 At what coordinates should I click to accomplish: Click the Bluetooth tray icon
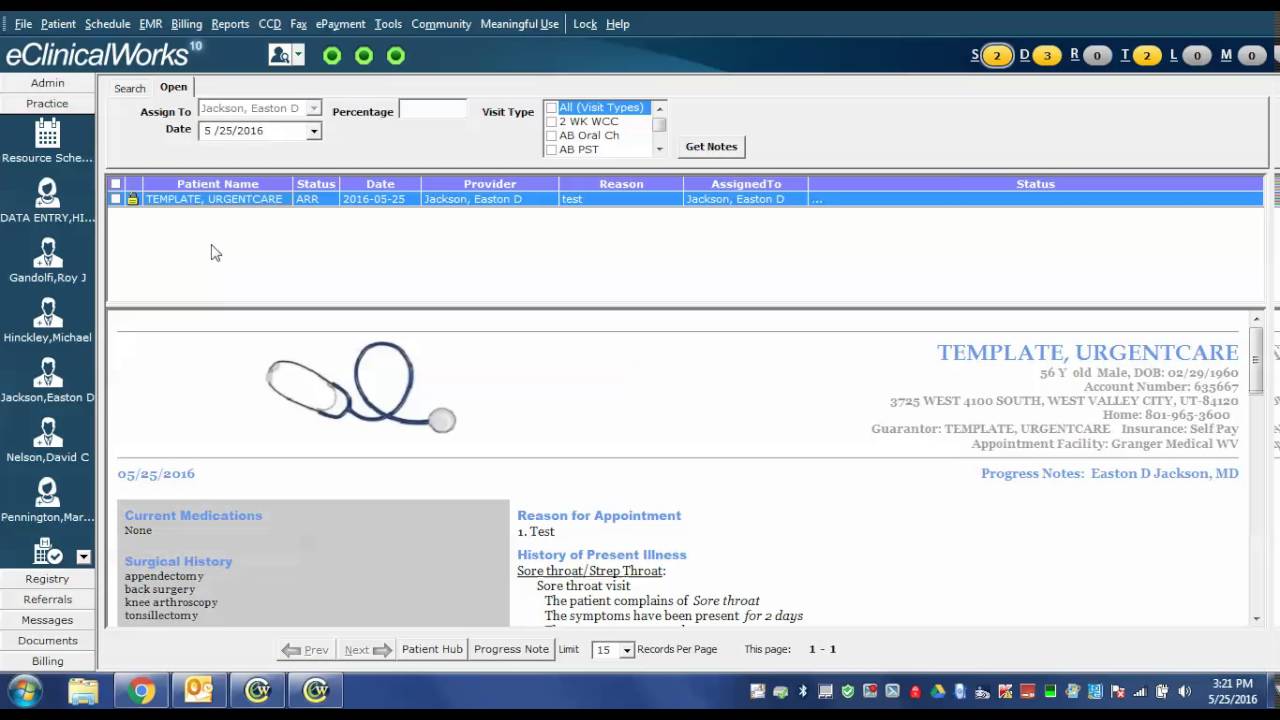(803, 691)
